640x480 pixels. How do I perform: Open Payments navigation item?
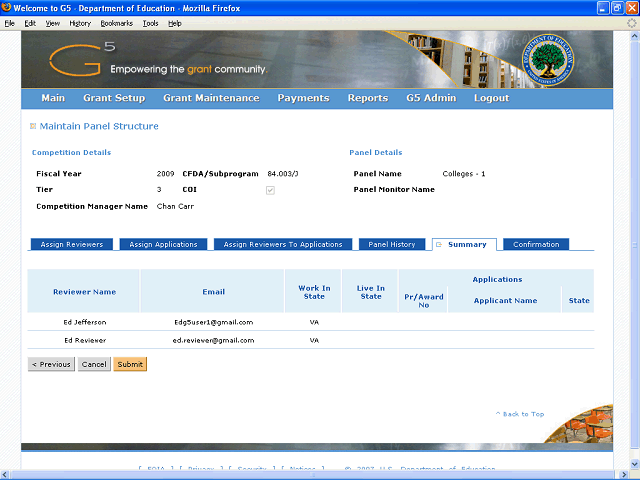tap(303, 98)
